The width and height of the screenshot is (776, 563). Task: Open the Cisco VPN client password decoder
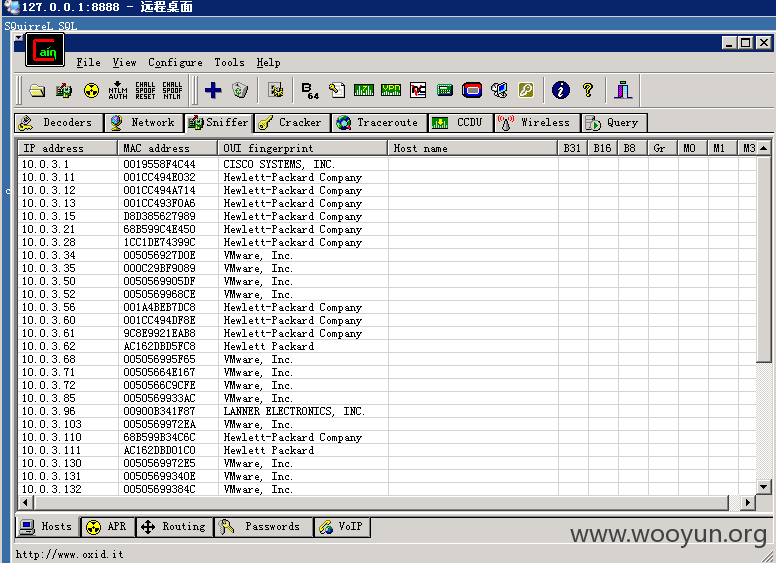[391, 91]
